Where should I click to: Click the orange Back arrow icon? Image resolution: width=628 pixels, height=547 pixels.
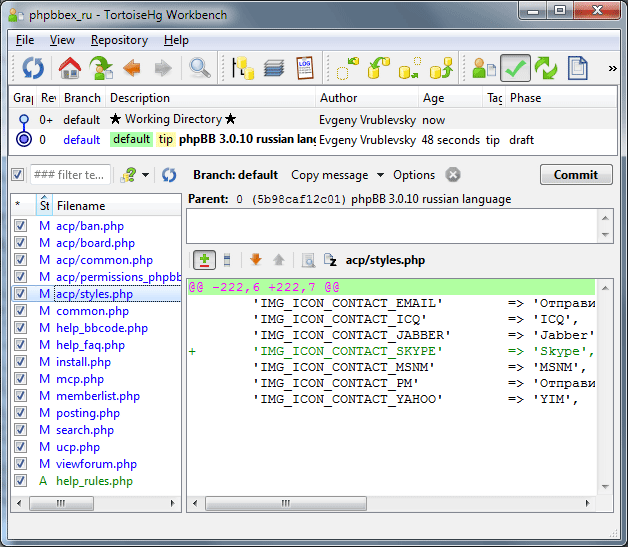(132, 68)
